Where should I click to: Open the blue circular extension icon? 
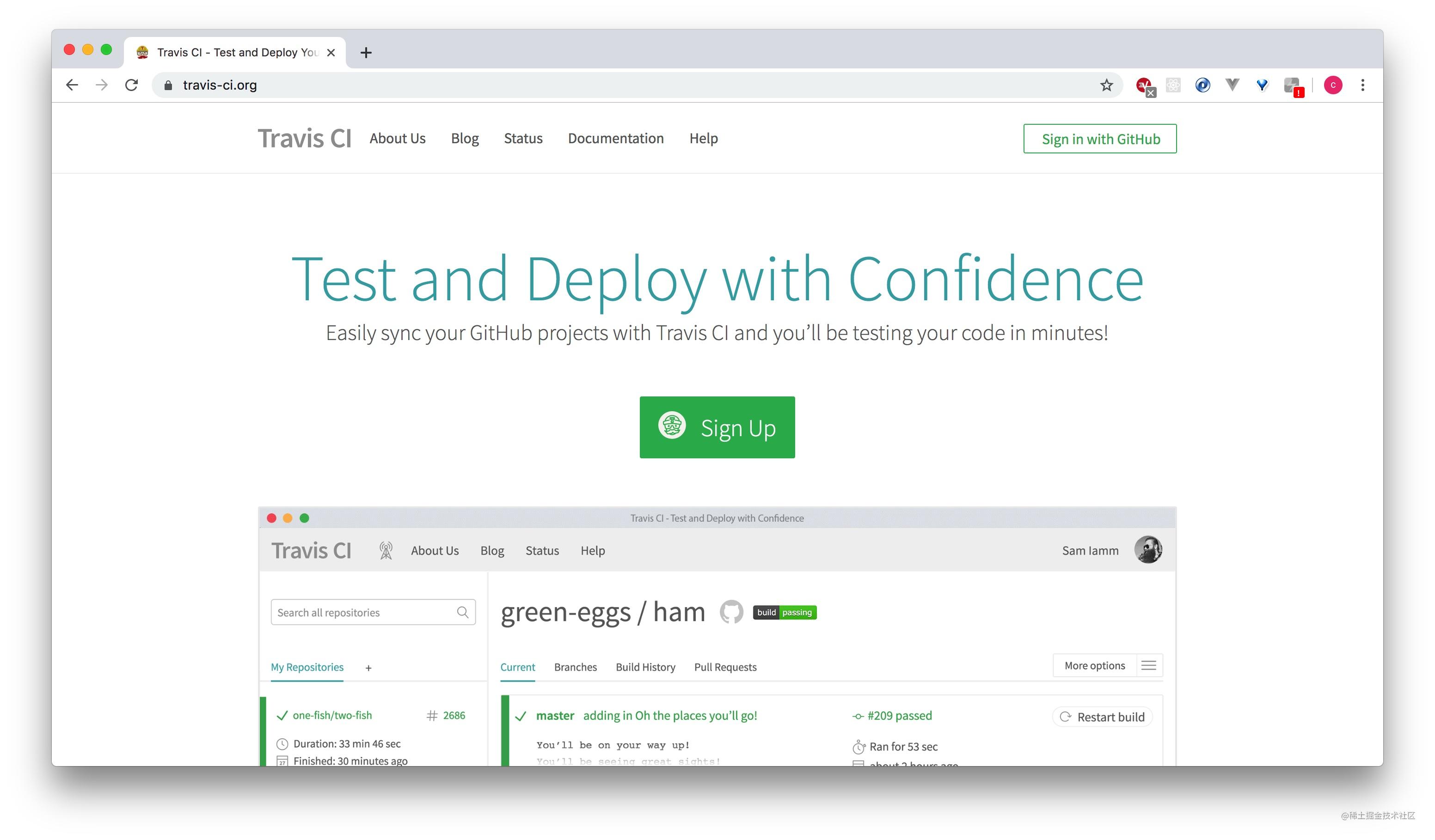1202,85
